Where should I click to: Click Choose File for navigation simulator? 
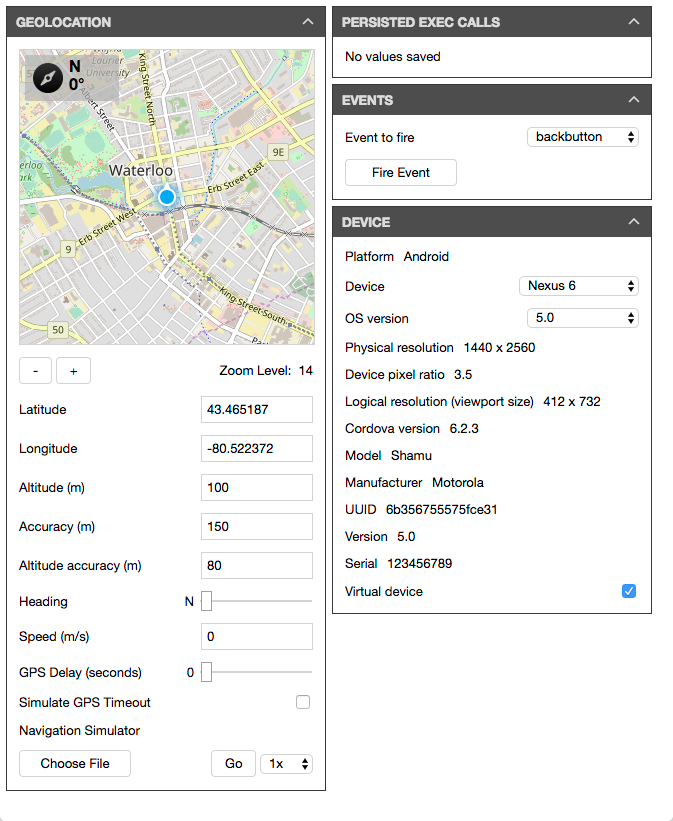click(75, 764)
